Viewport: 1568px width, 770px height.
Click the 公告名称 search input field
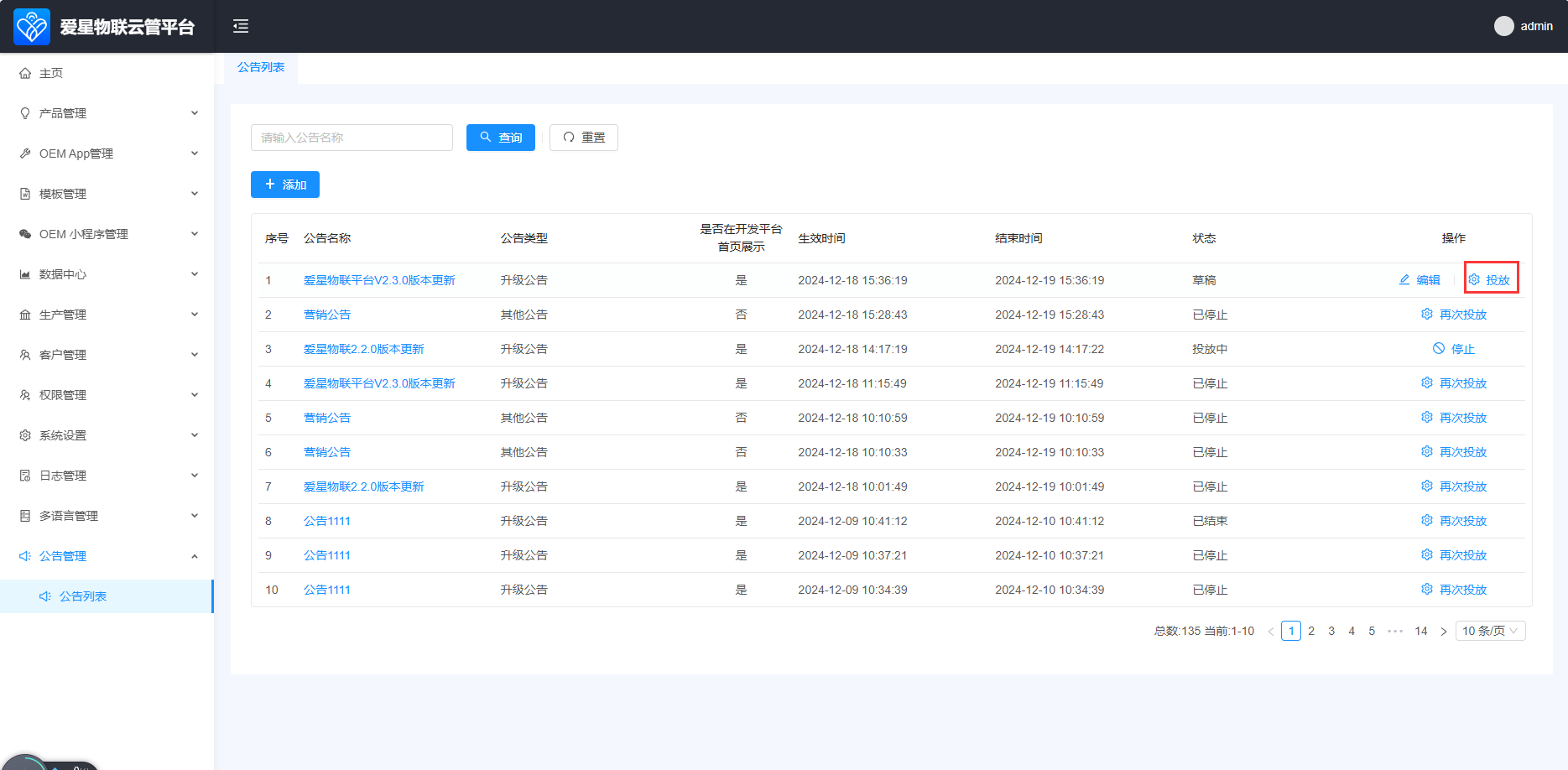coord(352,138)
